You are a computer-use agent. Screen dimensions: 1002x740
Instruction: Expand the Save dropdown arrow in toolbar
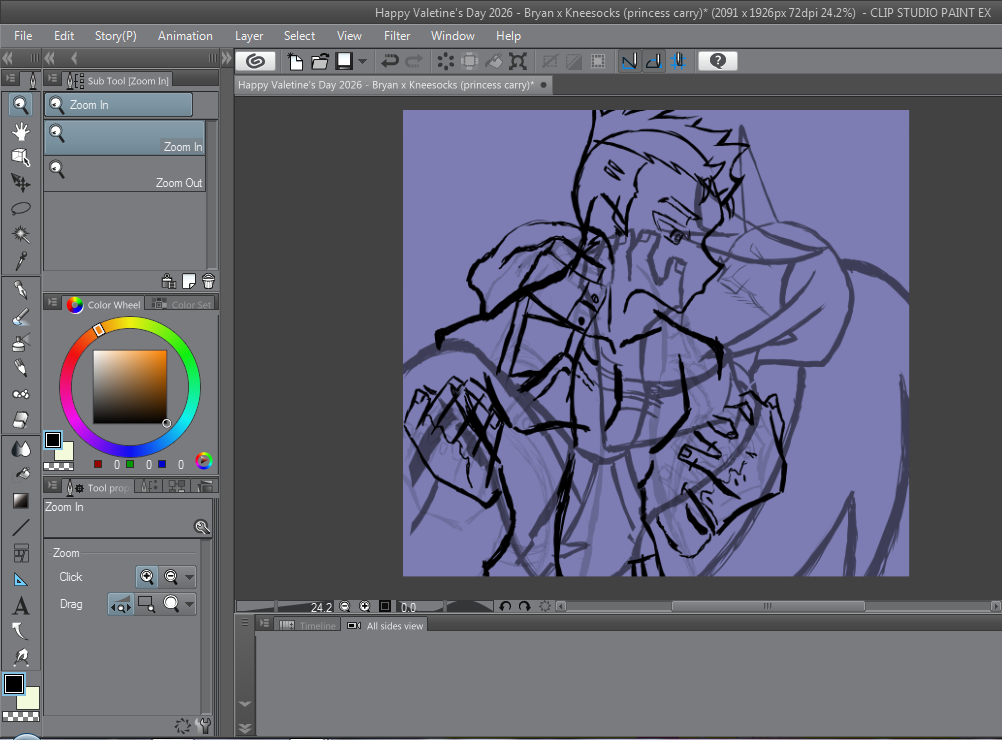(x=363, y=61)
